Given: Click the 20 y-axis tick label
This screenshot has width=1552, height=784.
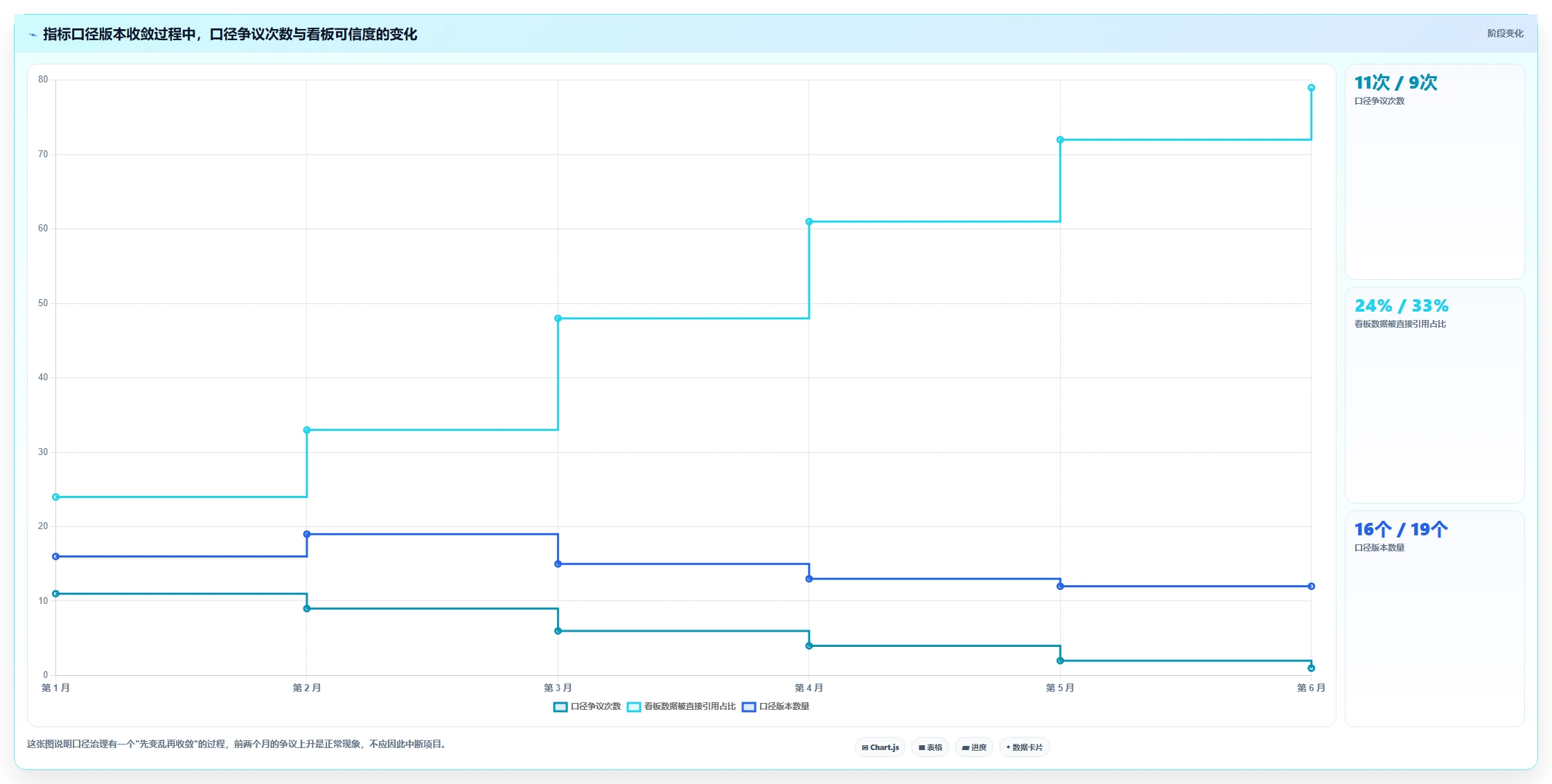Looking at the screenshot, I should [43, 526].
